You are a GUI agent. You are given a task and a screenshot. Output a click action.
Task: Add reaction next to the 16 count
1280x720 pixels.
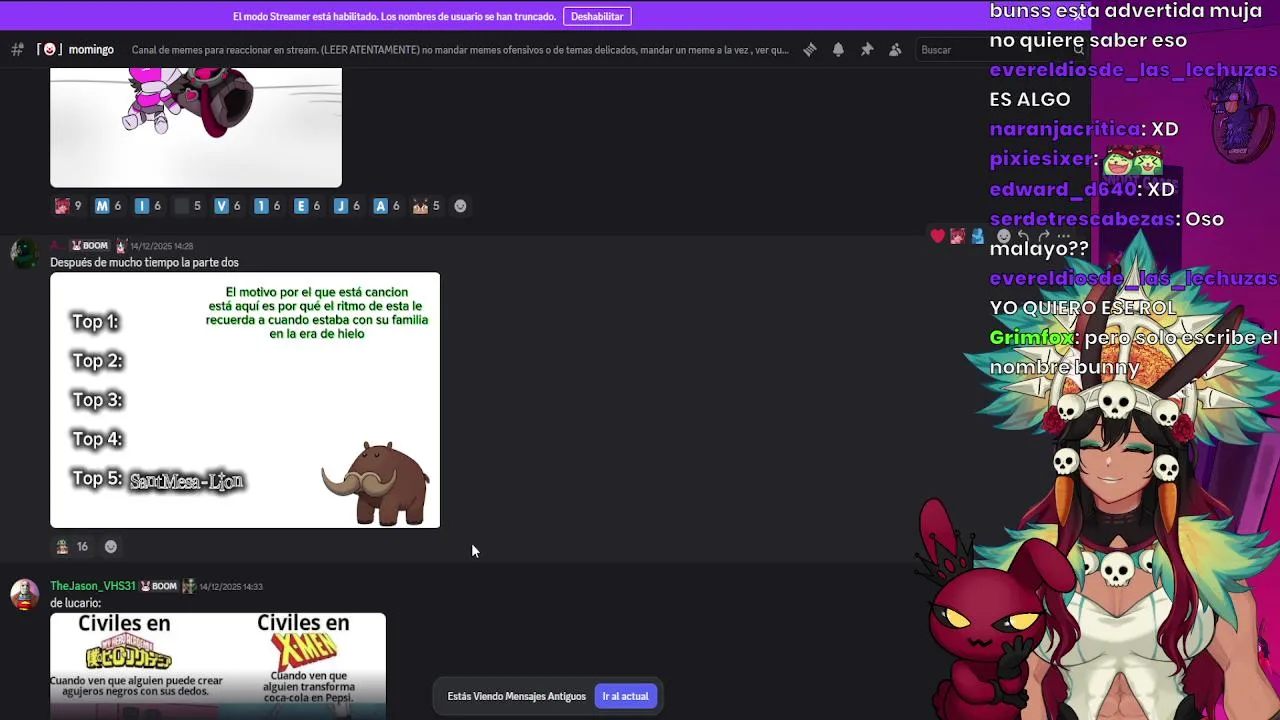tap(111, 547)
